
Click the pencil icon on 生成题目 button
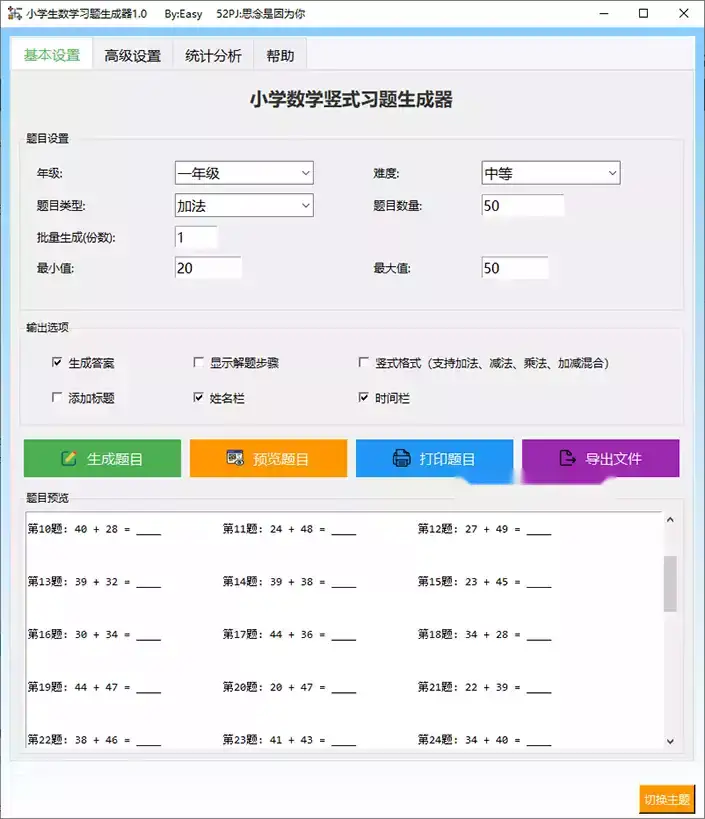[69, 459]
